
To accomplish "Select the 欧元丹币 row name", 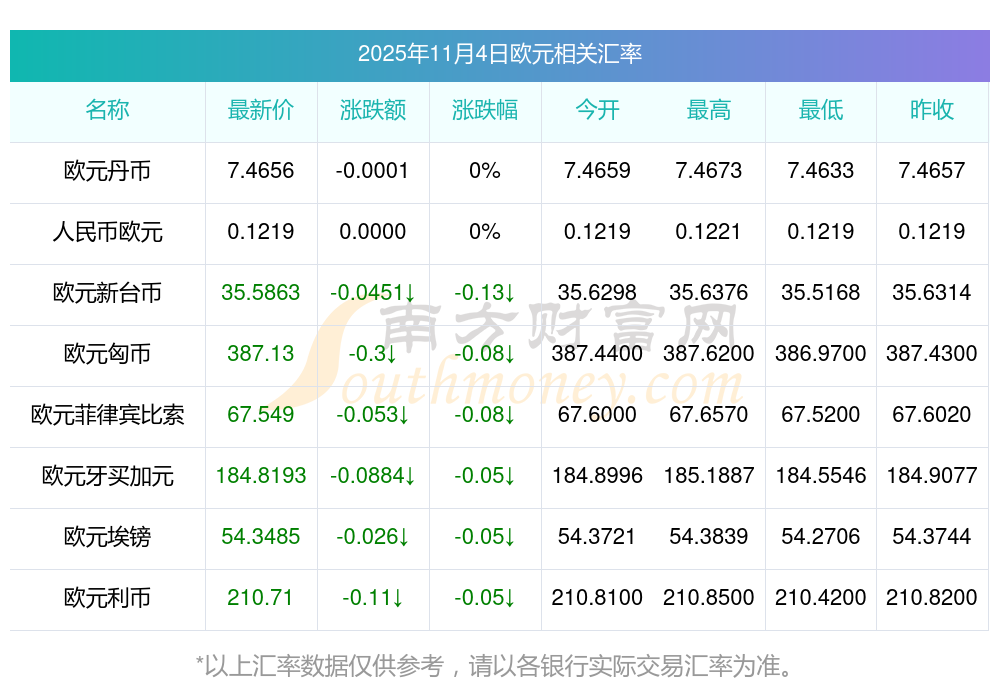I will tap(107, 171).
